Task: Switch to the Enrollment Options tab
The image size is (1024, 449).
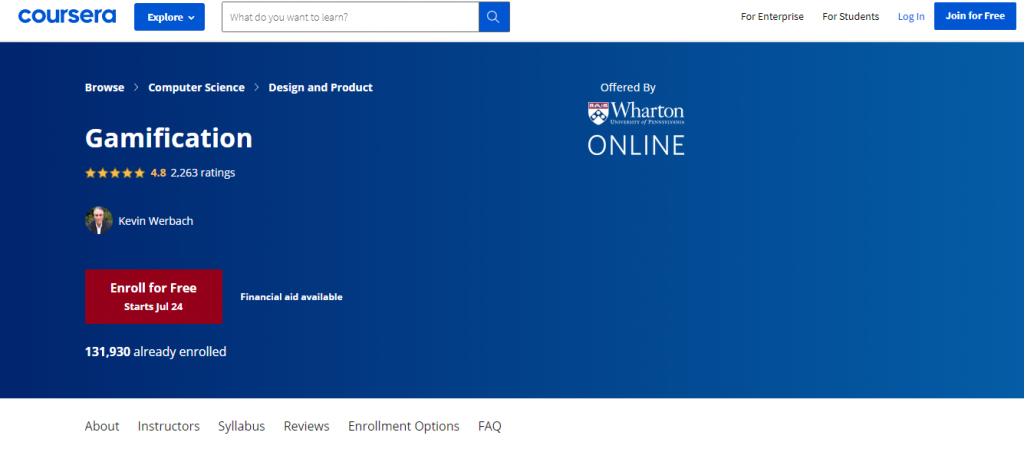Action: (404, 426)
